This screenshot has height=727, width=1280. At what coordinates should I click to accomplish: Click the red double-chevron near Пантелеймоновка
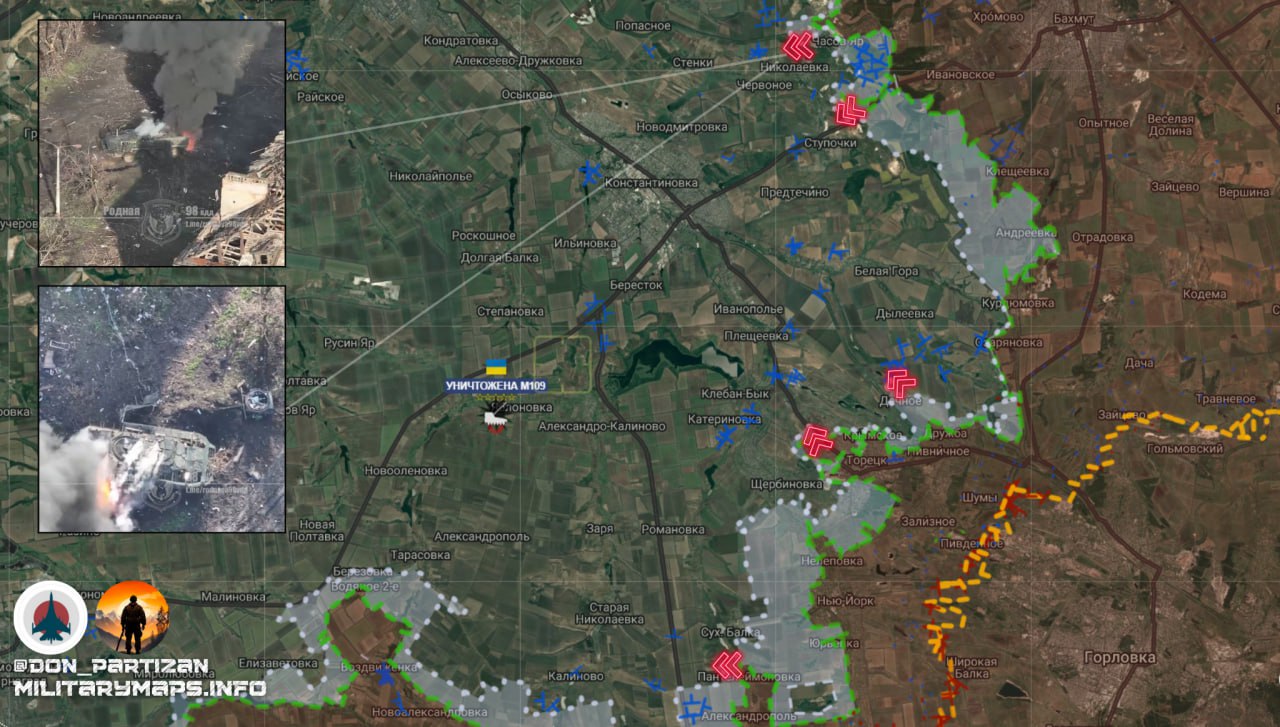[x=727, y=665]
